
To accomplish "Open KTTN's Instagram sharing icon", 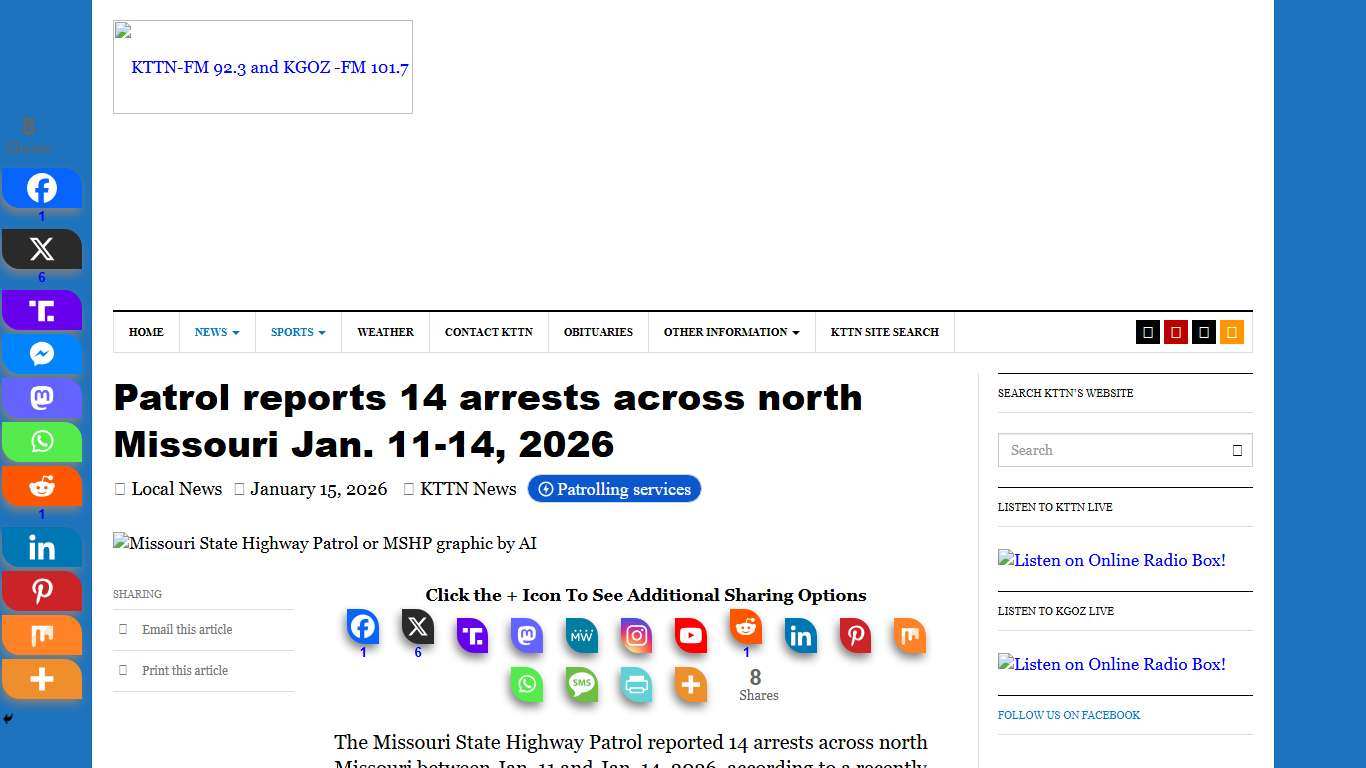I will click(636, 635).
